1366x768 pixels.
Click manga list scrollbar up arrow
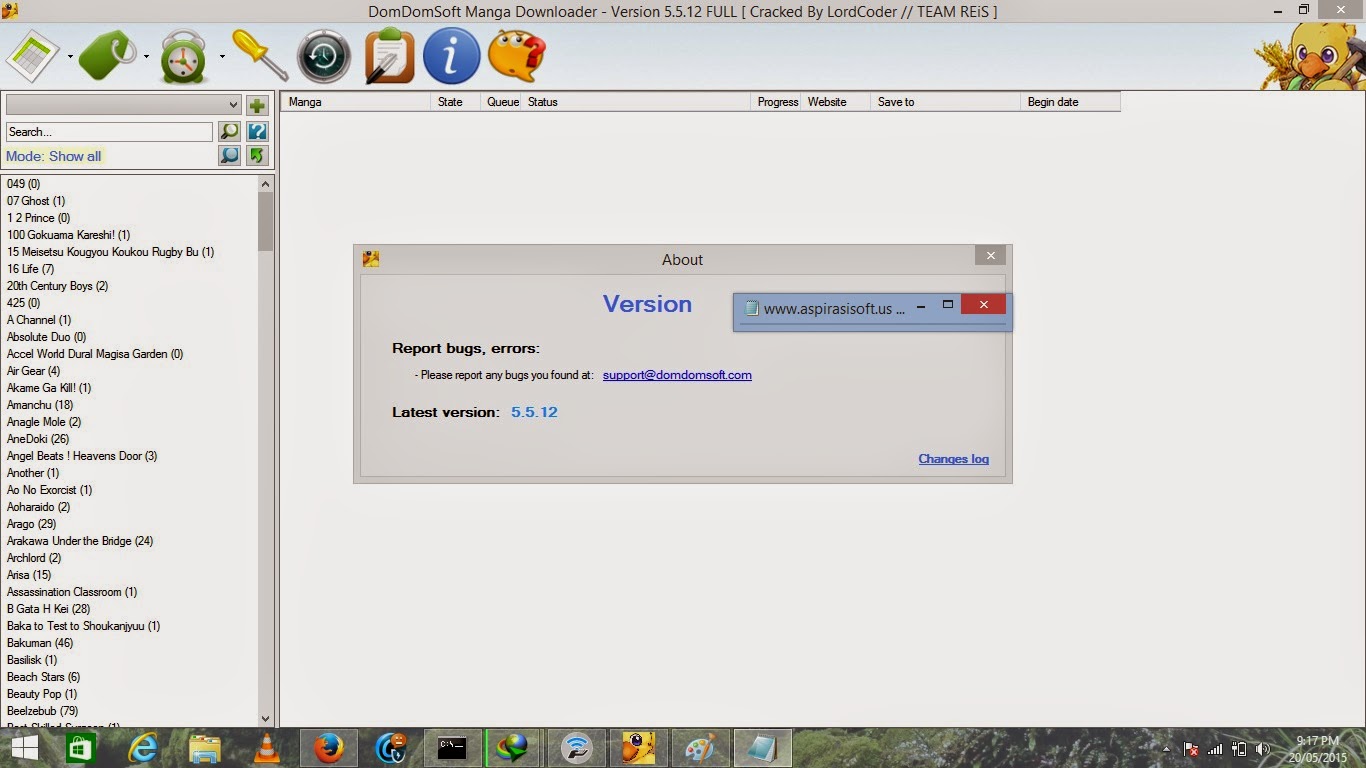pos(265,184)
